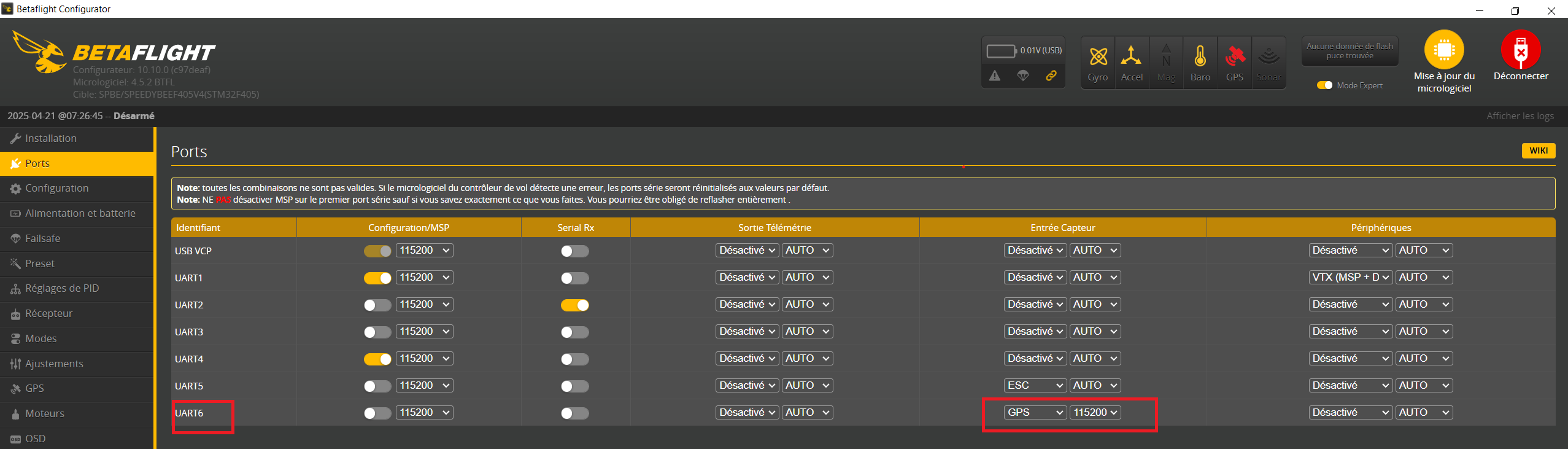This screenshot has width=1568, height=449.
Task: Expand the UART5 ESC sensor dropdown
Action: point(1035,386)
